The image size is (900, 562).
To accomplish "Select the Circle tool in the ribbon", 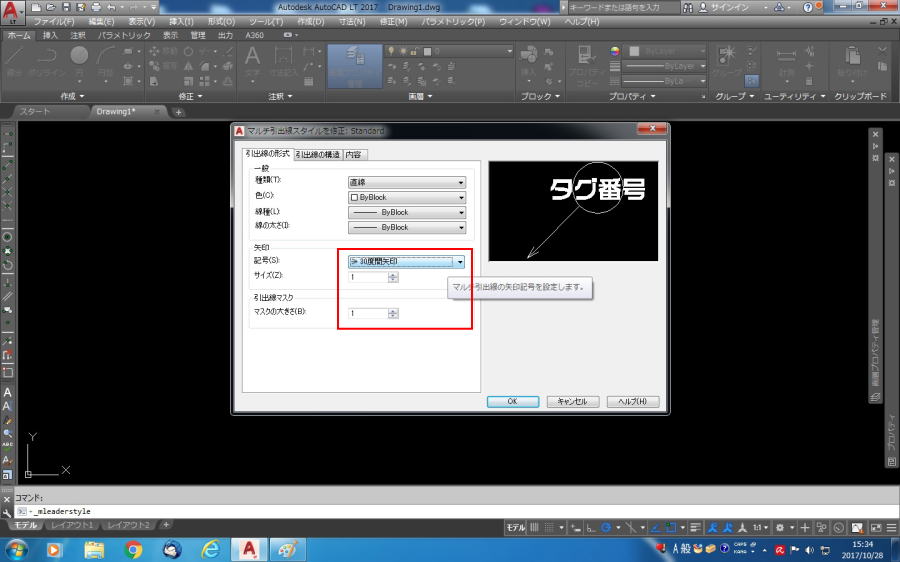I will pos(79,61).
